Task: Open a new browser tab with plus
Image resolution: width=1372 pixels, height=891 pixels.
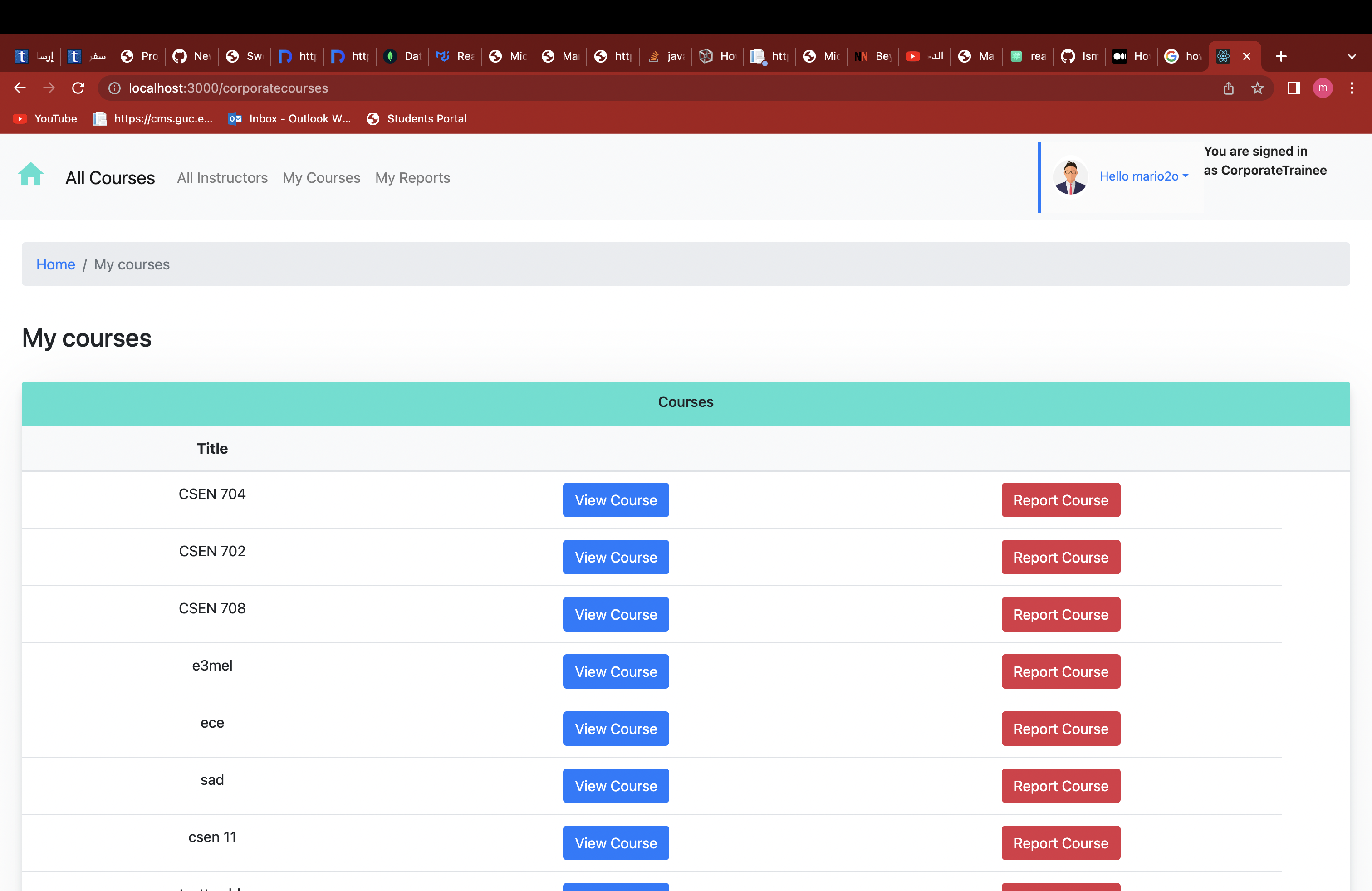Action: [1281, 56]
